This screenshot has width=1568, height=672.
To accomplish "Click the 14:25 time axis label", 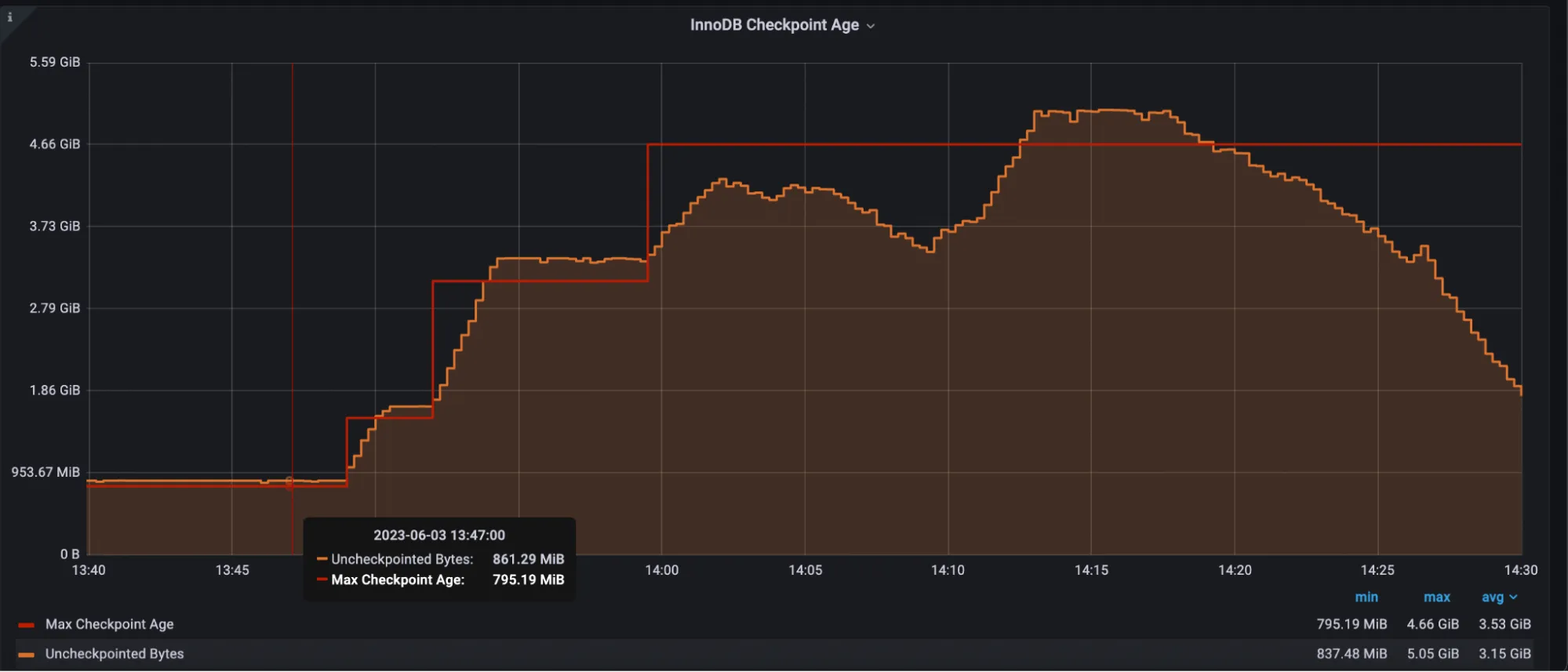I will [1377, 570].
